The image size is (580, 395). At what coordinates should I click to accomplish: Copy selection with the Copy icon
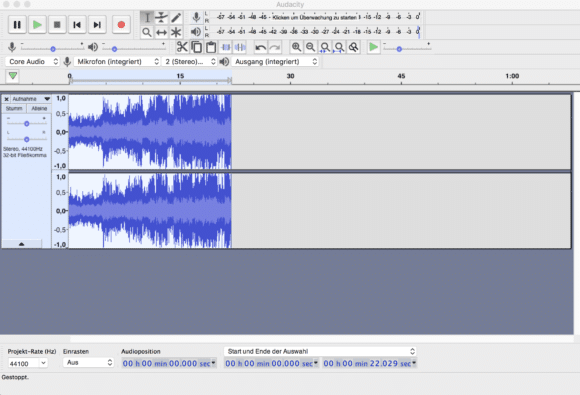[197, 47]
